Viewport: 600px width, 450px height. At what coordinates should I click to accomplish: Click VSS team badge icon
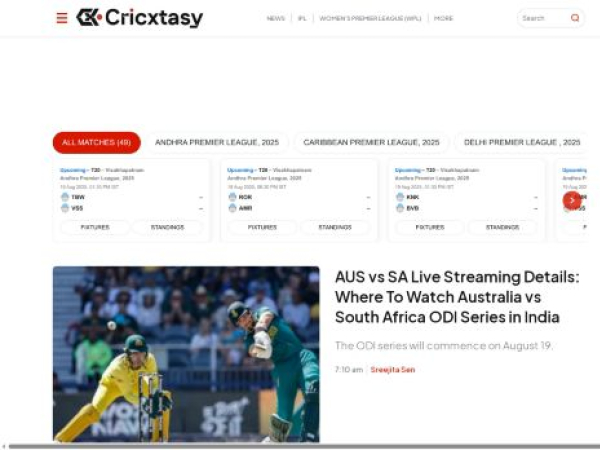point(65,208)
